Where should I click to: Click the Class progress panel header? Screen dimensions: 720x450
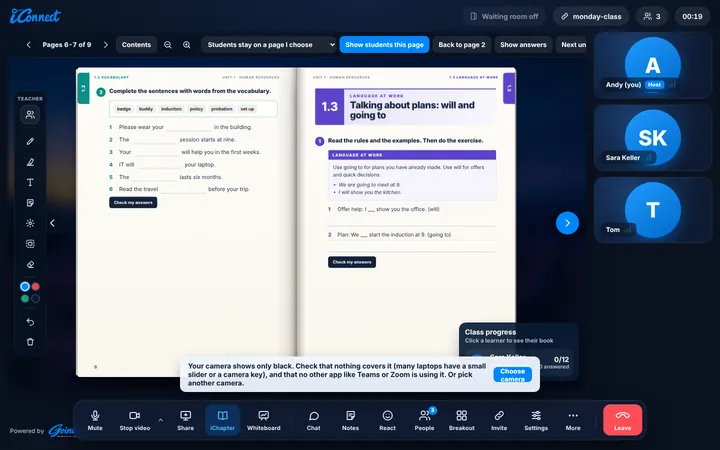pos(490,332)
